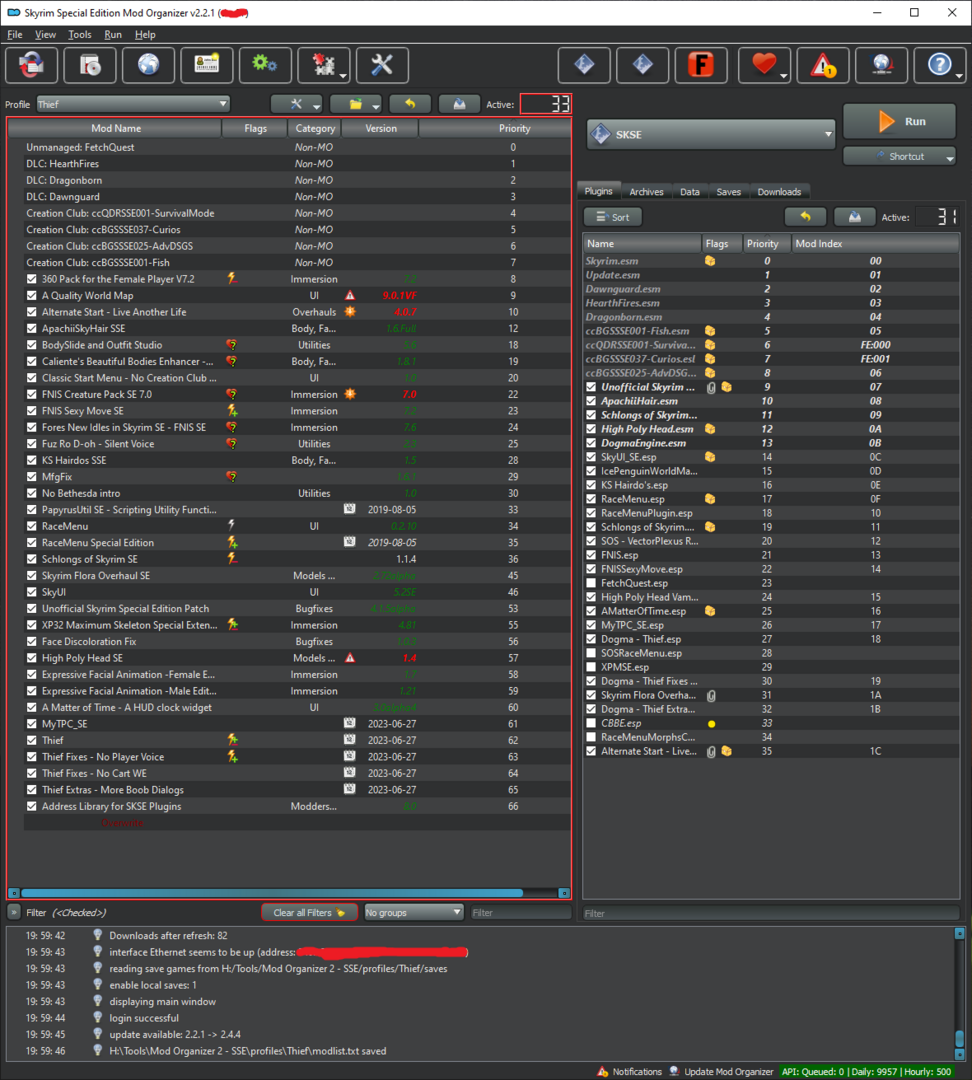Open the warning triangle Problems icon
This screenshot has height=1080, width=972.
[823, 65]
